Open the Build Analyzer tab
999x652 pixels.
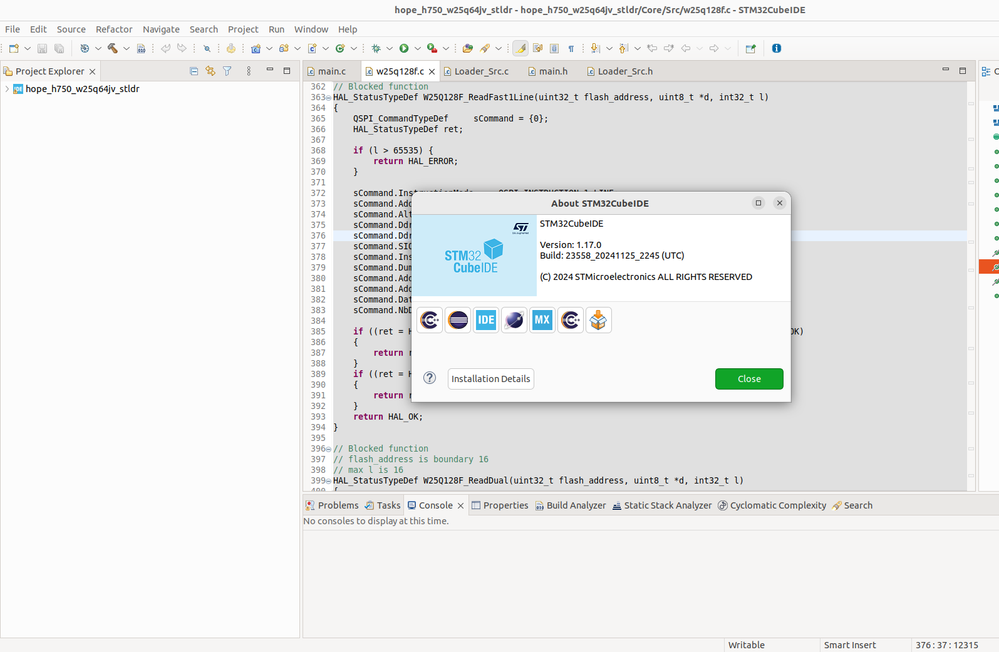570,505
